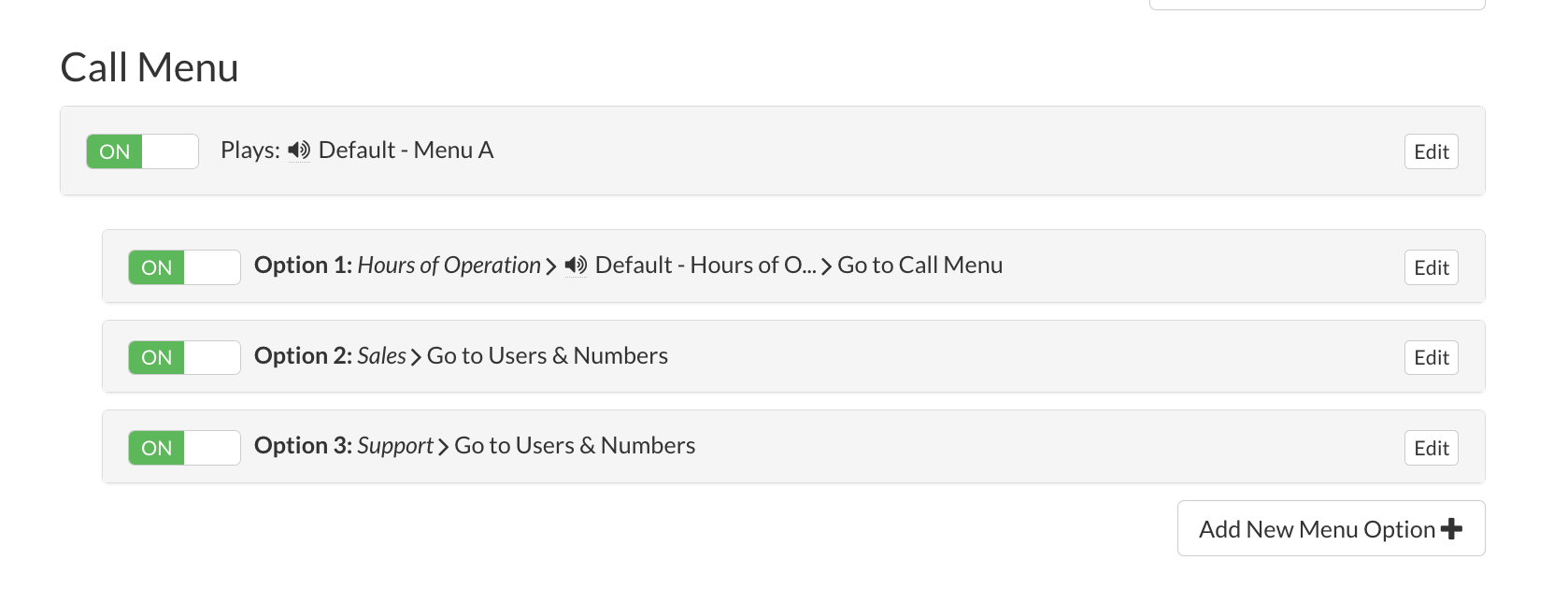Click the chevron before Go to Call Menu

(x=826, y=267)
